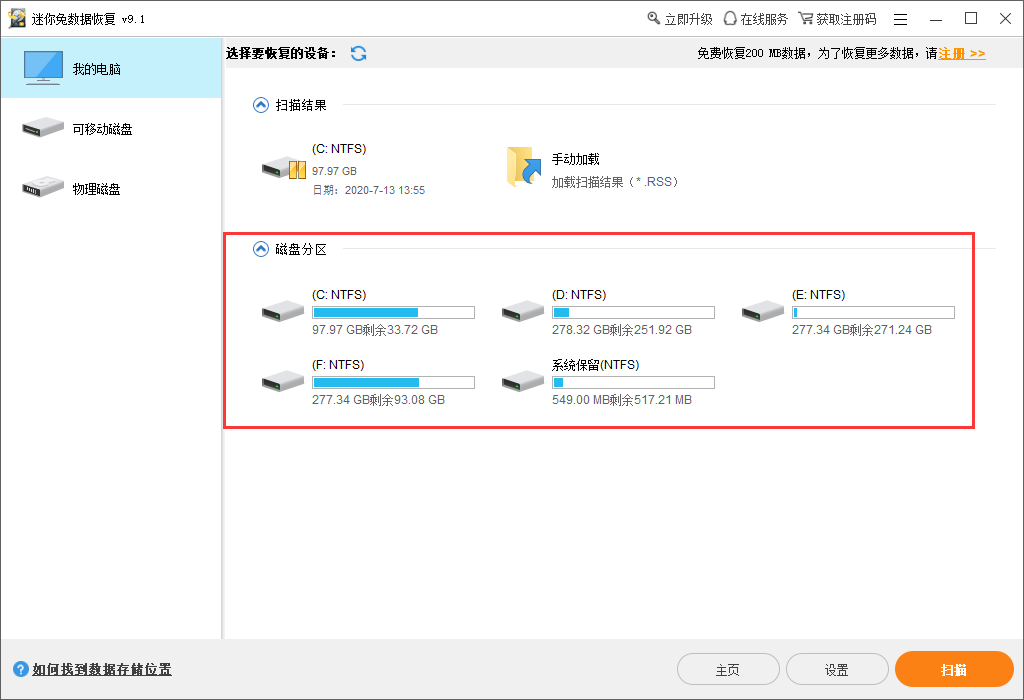The image size is (1024, 700).
Task: Click the E: partition usage bar
Action: click(873, 313)
